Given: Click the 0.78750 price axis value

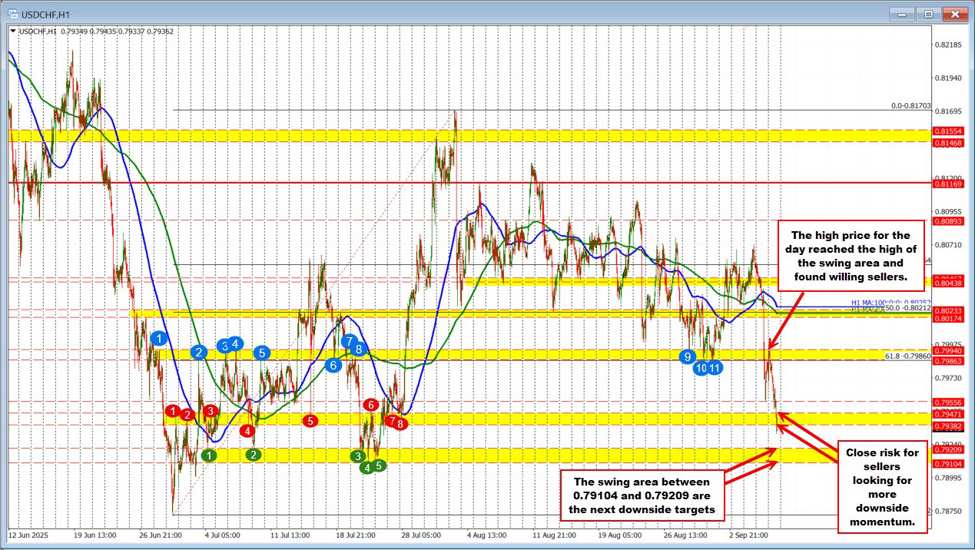Looking at the screenshot, I should click(948, 511).
